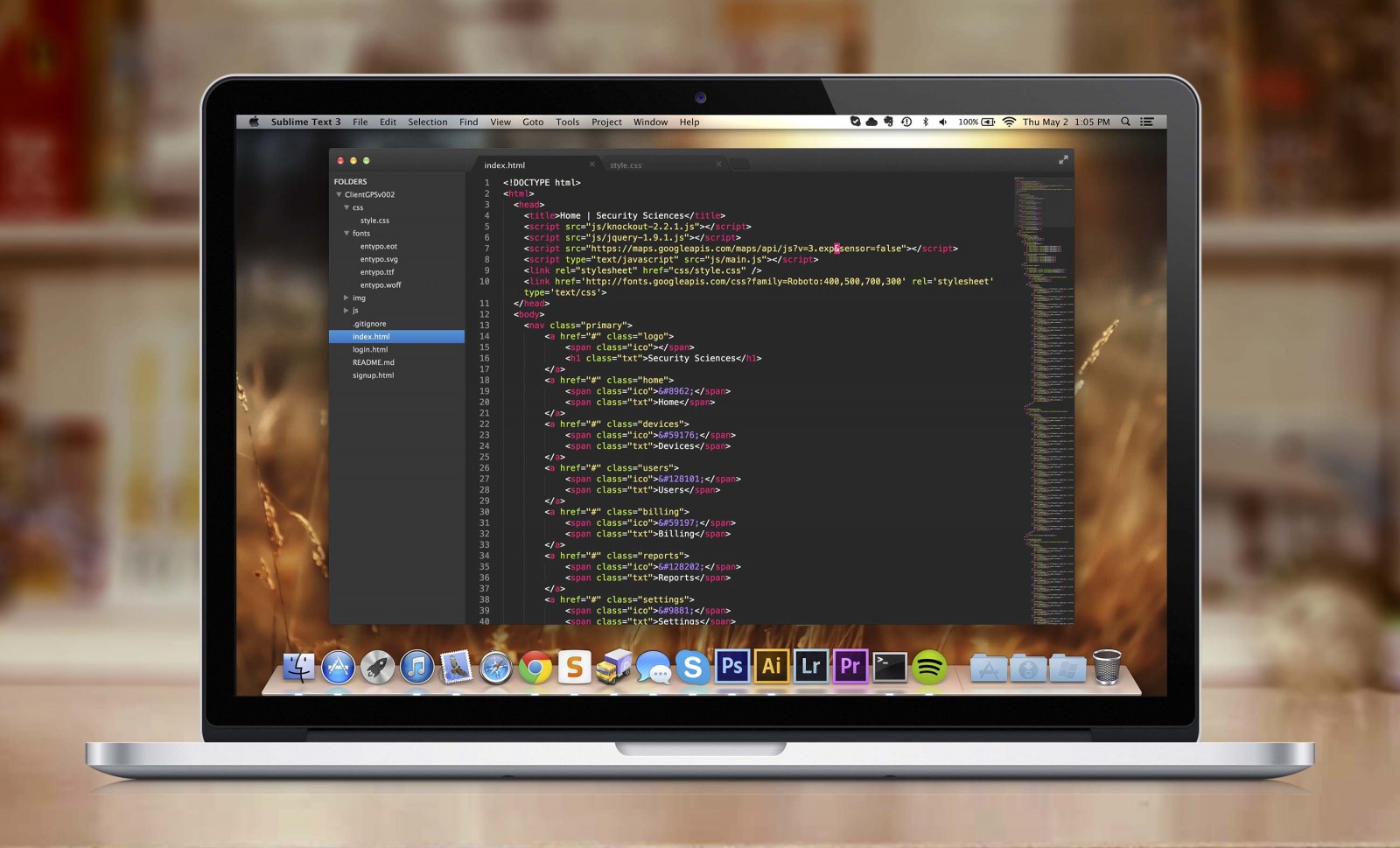Open Time Machine menu bar icon
Screen dimensions: 1400x848
coord(906,122)
